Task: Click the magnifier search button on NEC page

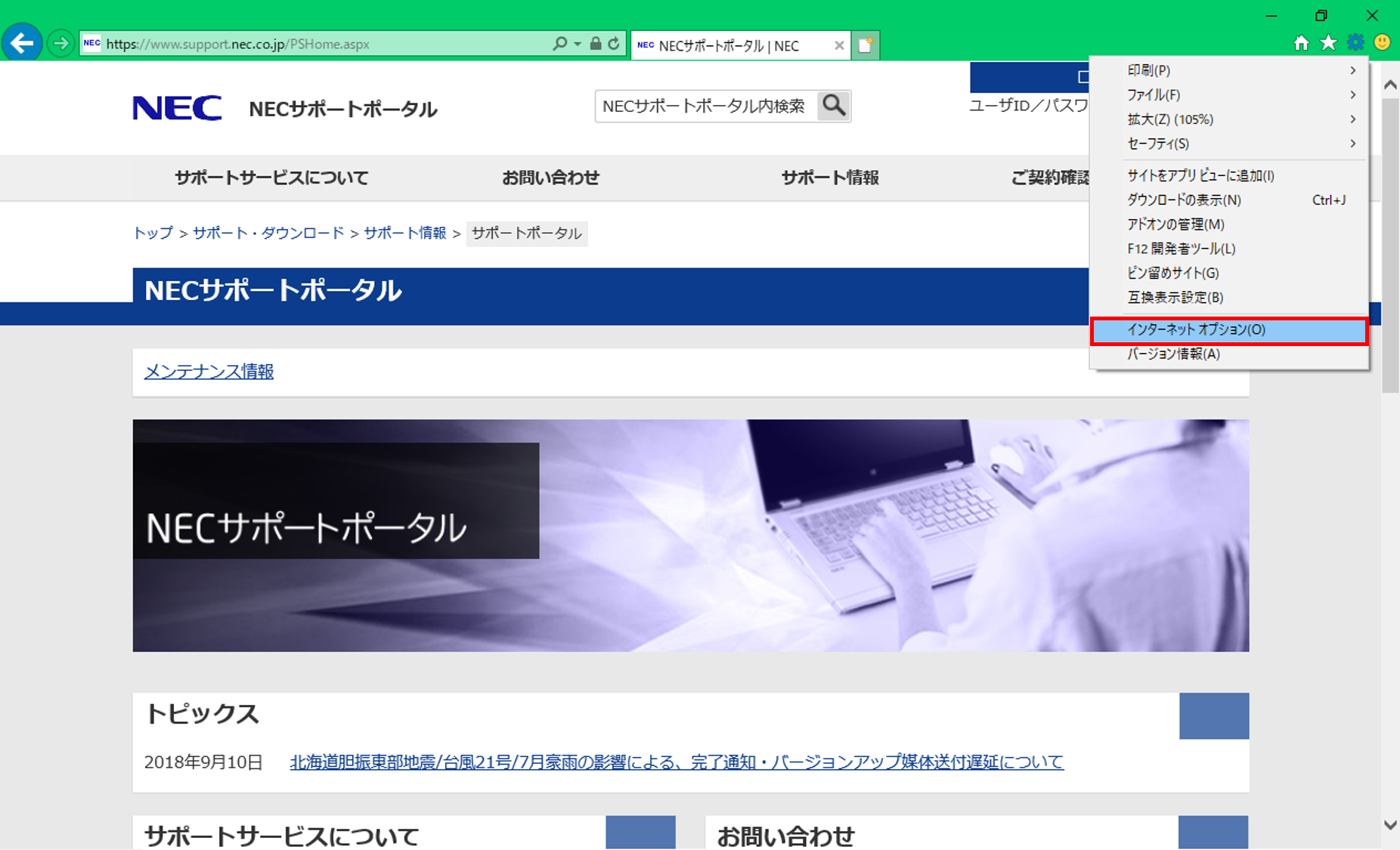Action: click(x=834, y=106)
